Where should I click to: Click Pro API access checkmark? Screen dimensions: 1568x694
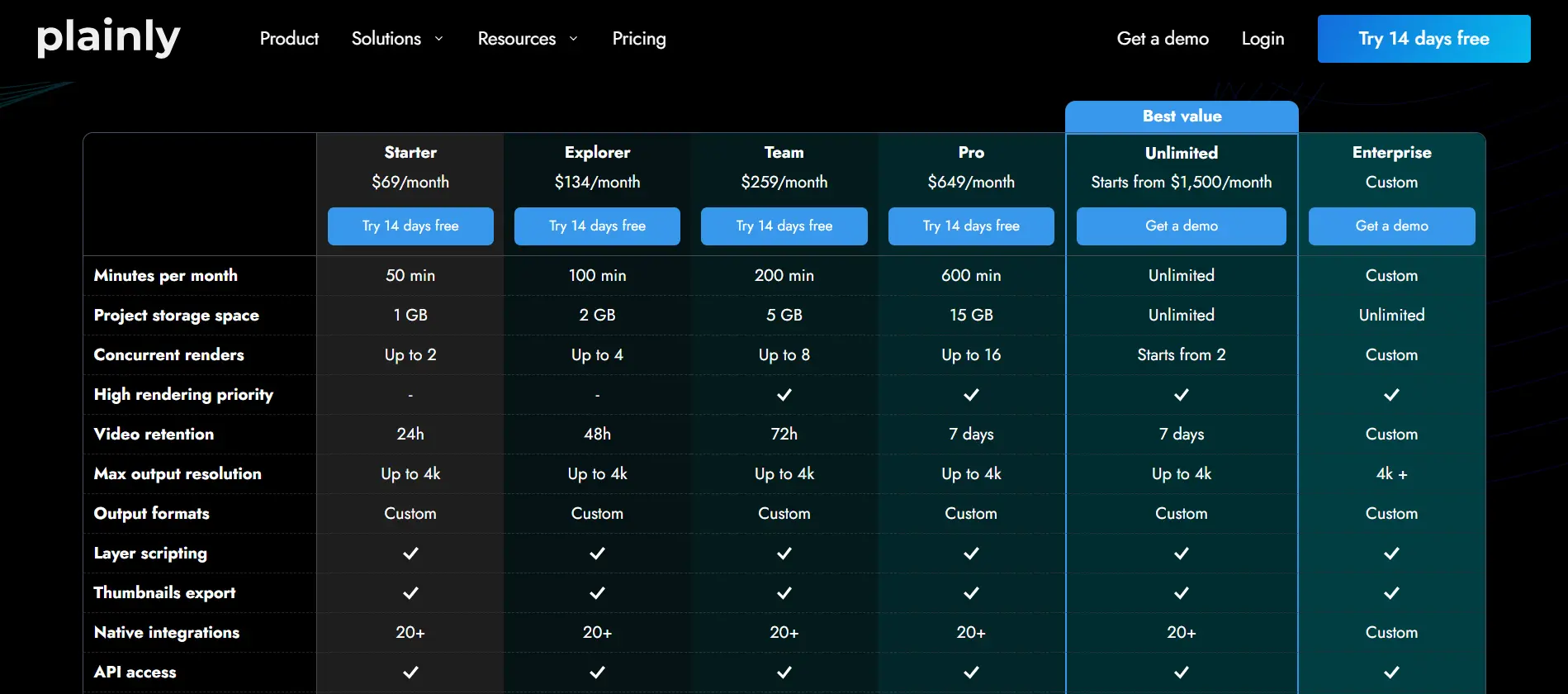pyautogui.click(x=971, y=673)
